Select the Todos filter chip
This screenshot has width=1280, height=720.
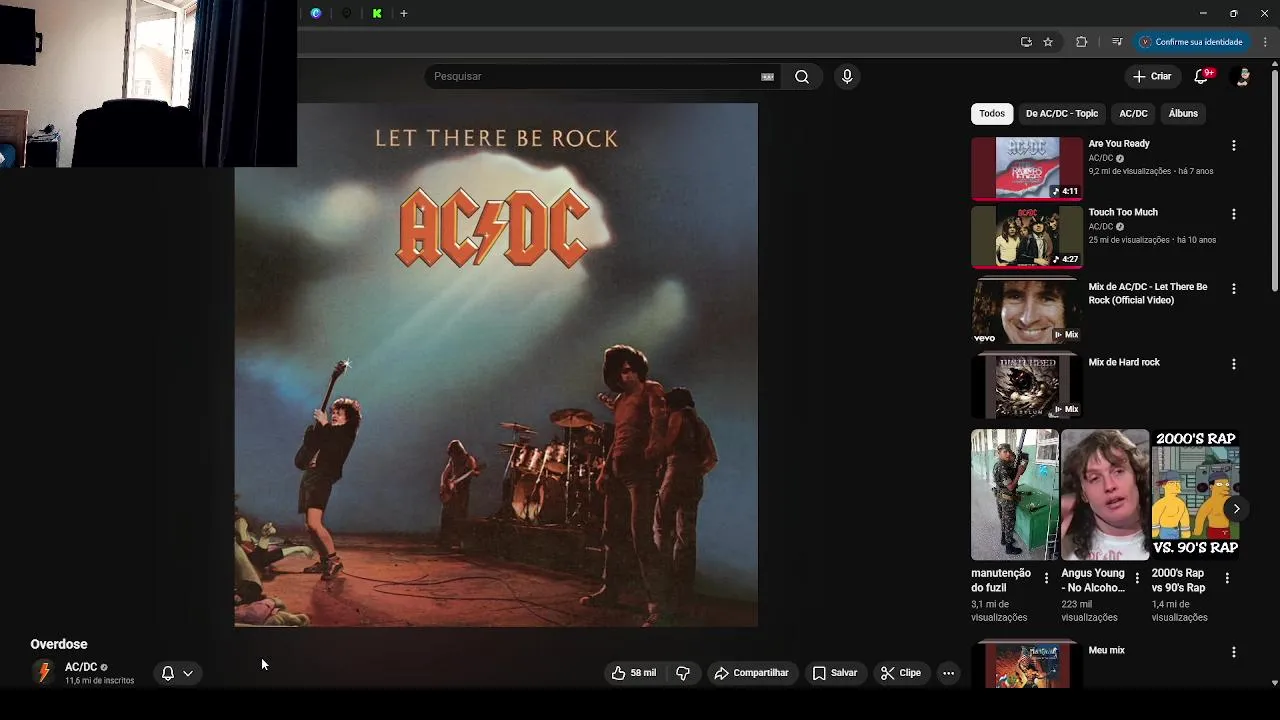(x=992, y=114)
